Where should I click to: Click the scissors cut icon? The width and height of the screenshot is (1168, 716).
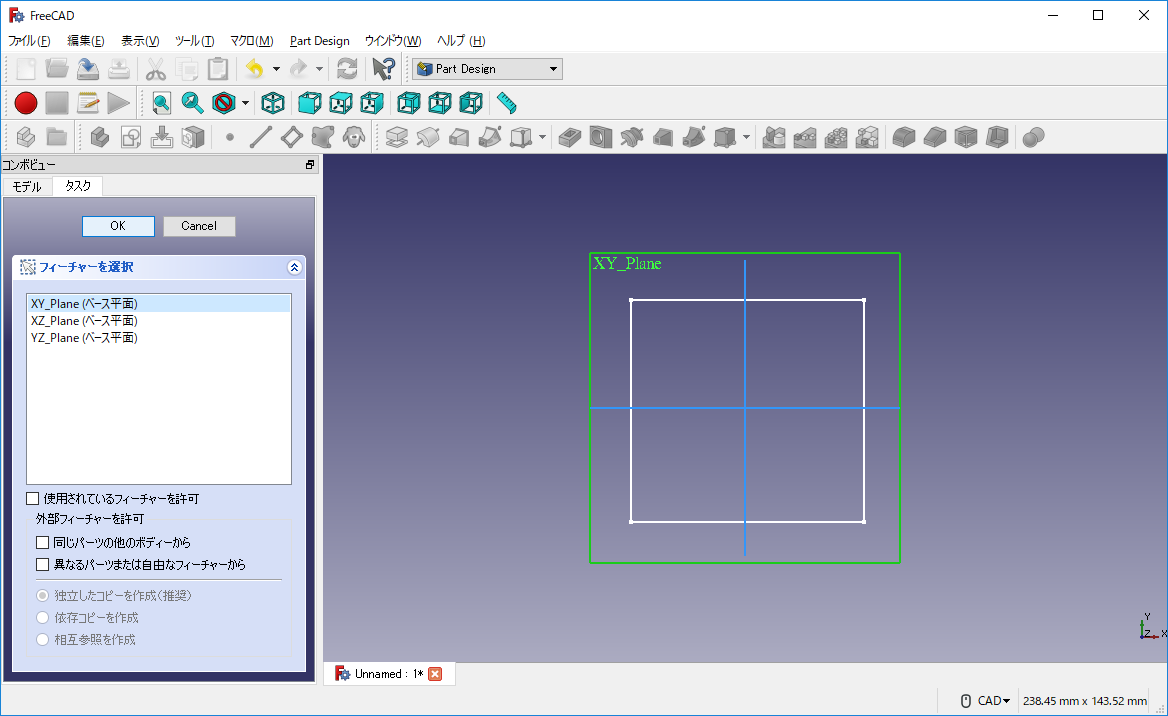(x=155, y=69)
